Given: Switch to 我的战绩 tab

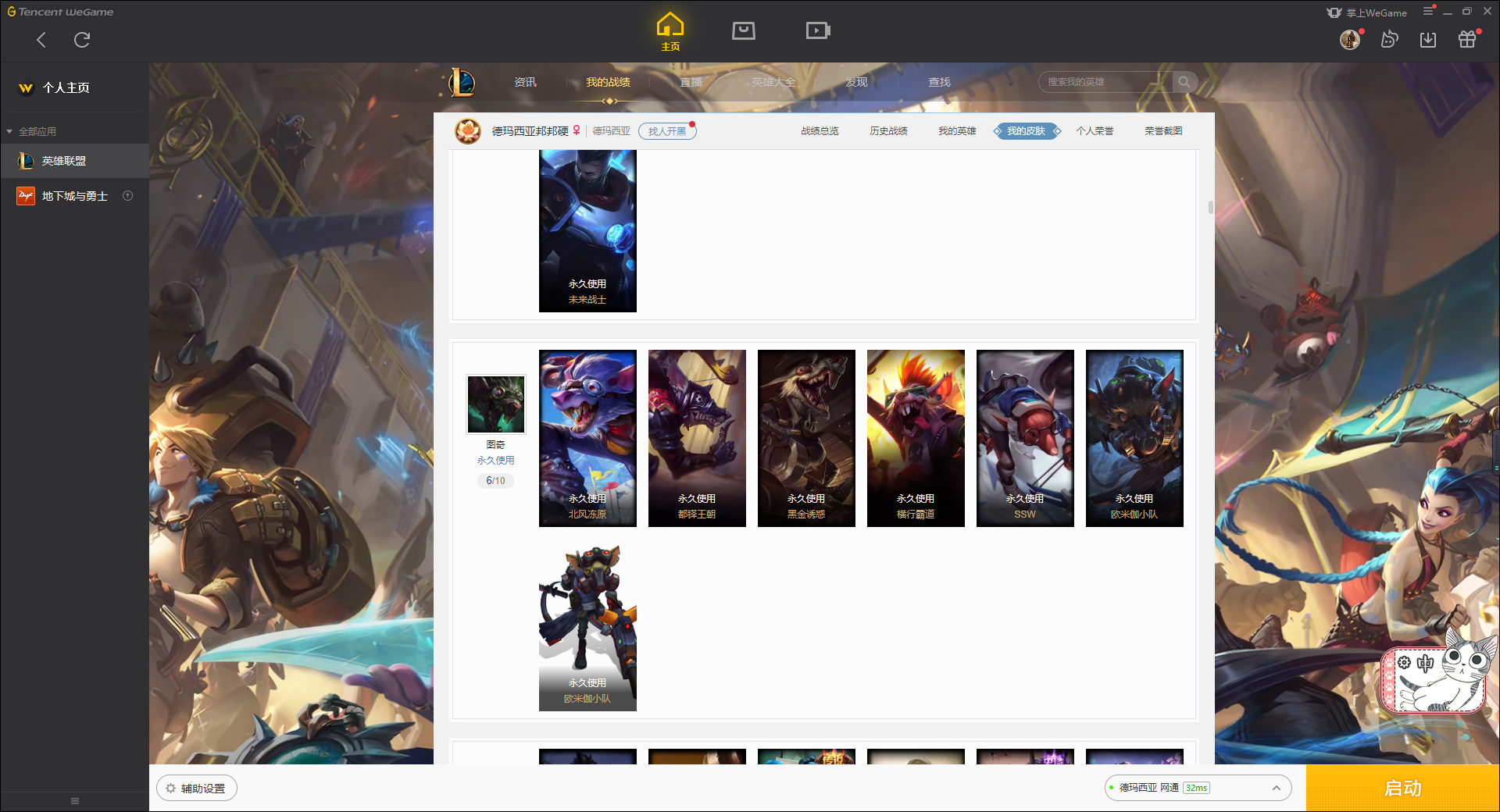Looking at the screenshot, I should pos(608,82).
